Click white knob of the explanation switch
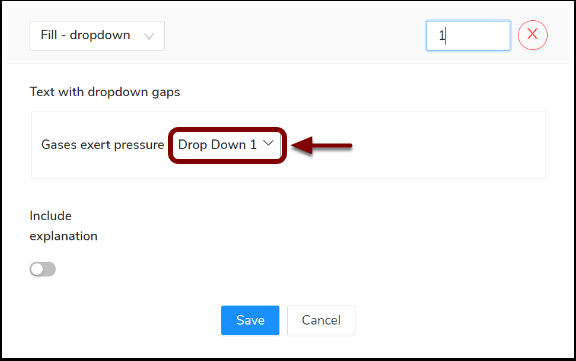This screenshot has width=576, height=361. pyautogui.click(x=37, y=269)
